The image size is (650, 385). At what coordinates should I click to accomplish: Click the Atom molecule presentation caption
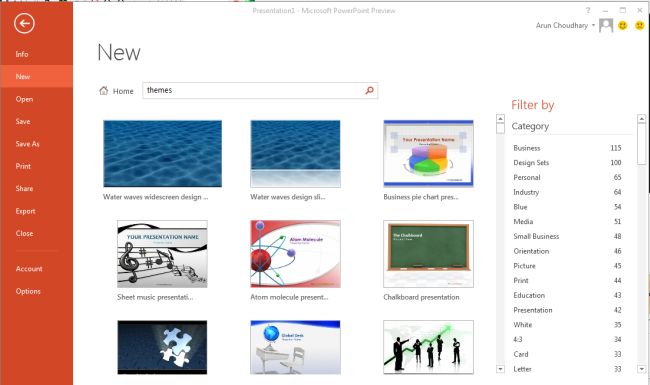pyautogui.click(x=289, y=297)
